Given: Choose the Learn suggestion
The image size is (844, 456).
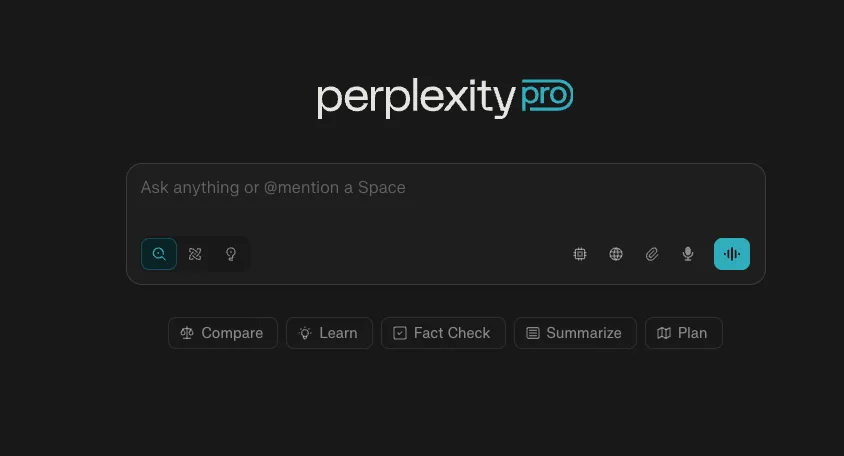Looking at the screenshot, I should (329, 333).
